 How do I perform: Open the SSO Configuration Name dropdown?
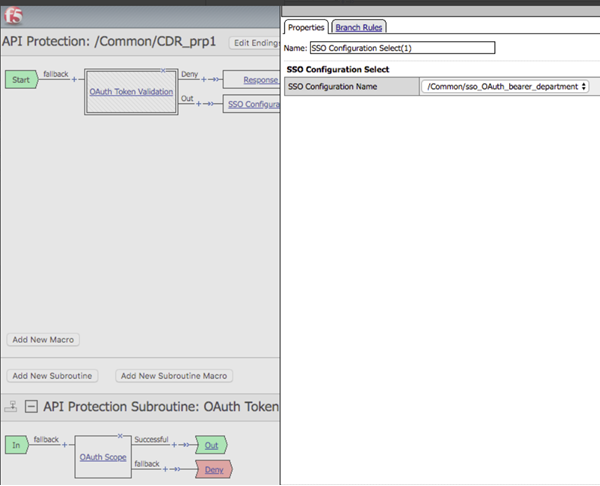click(x=505, y=87)
